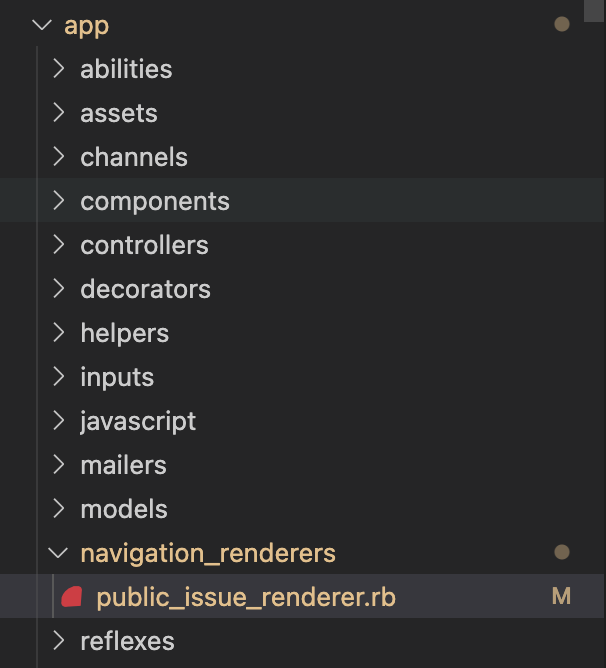606x668 pixels.
Task: Click the M git status badge
Action: point(561,597)
